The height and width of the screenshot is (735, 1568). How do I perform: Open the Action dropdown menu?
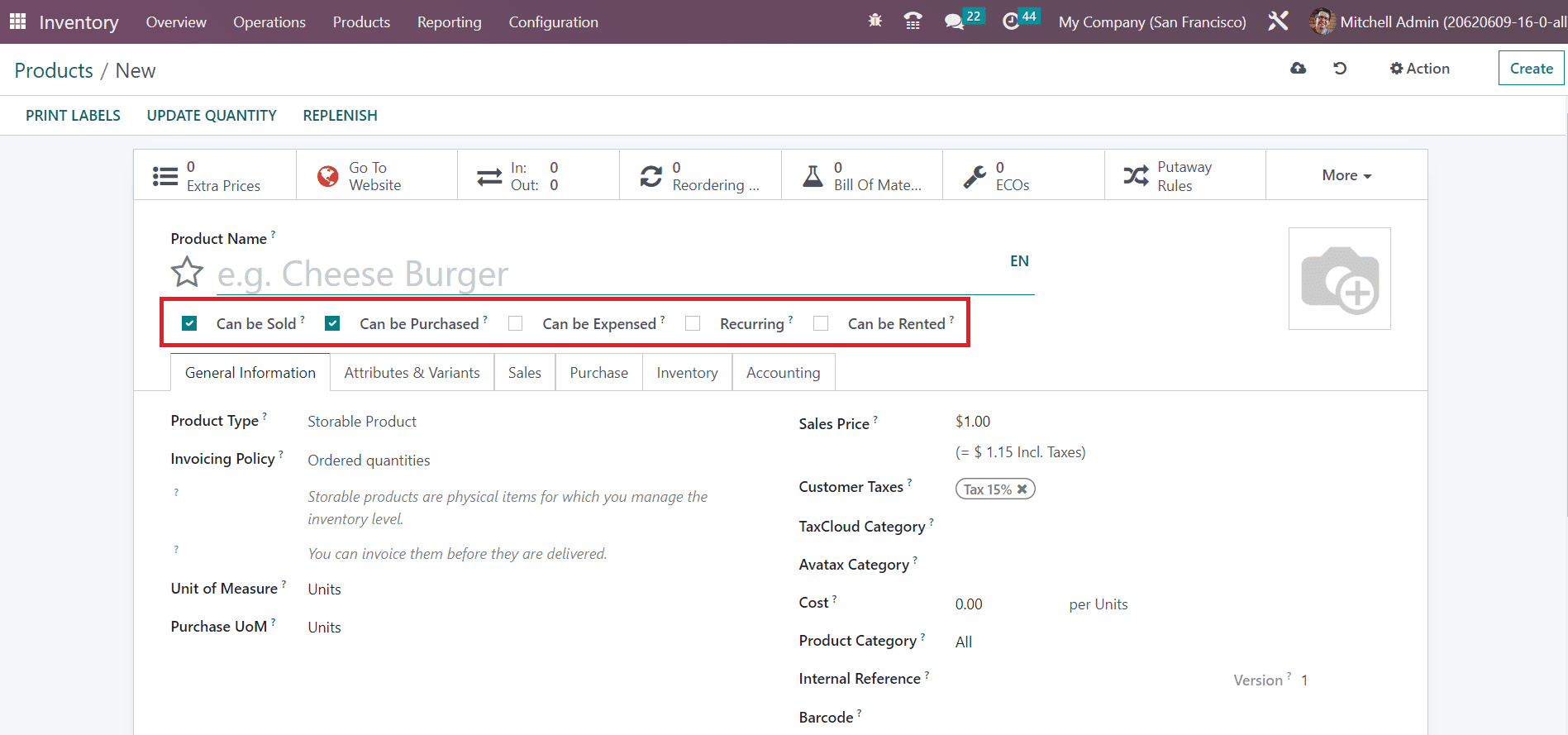[1419, 69]
